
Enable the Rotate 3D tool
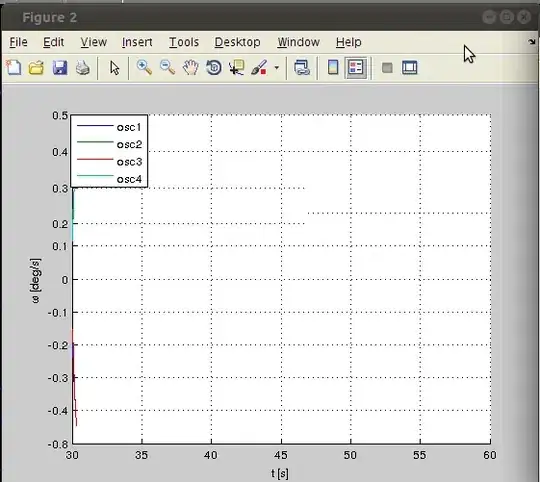pos(214,67)
